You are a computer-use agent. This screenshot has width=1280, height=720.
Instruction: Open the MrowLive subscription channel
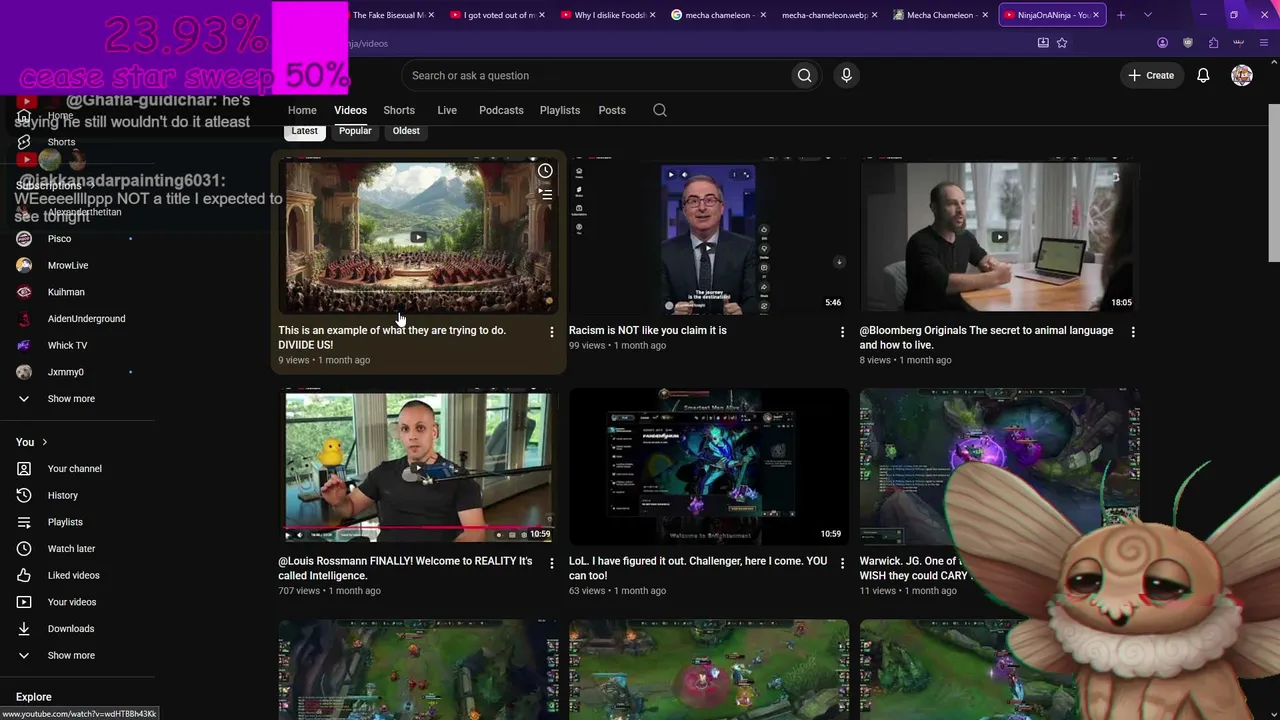pos(68,266)
